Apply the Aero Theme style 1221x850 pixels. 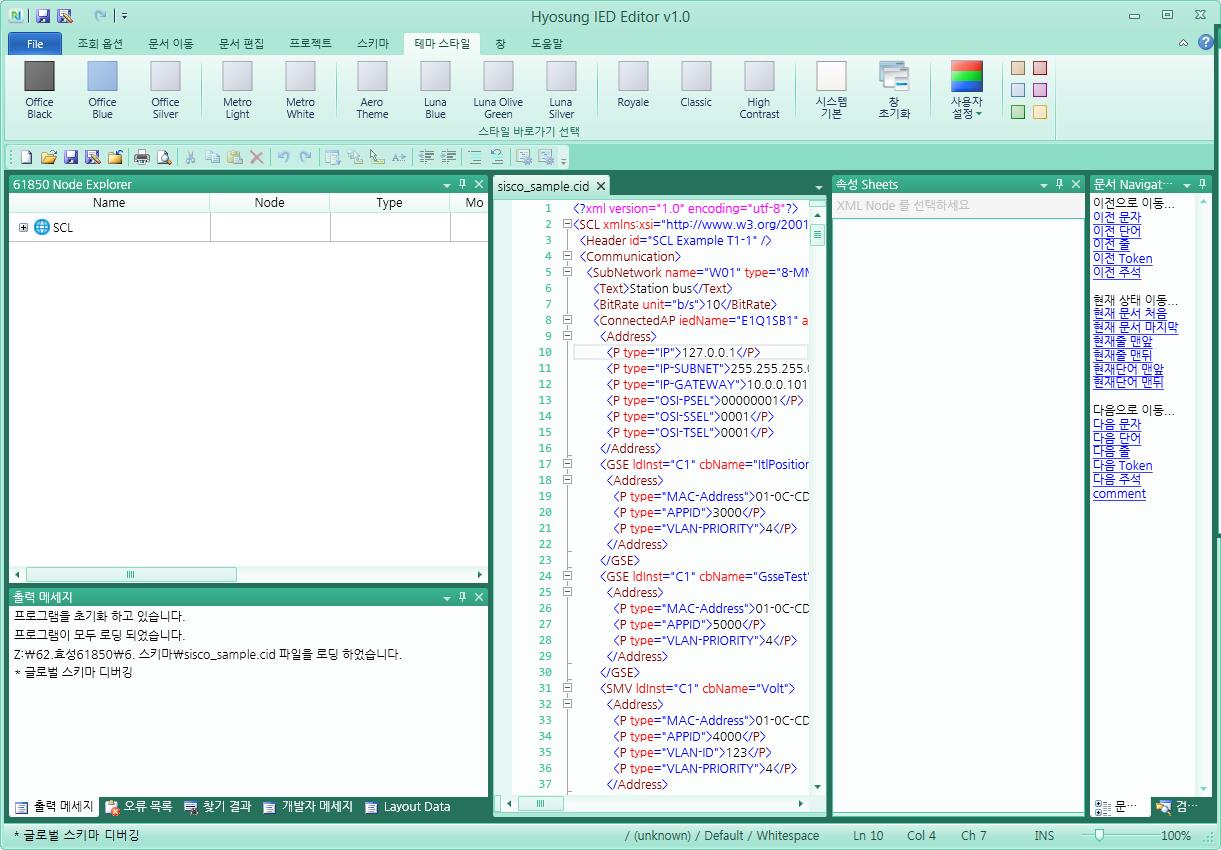tap(372, 90)
